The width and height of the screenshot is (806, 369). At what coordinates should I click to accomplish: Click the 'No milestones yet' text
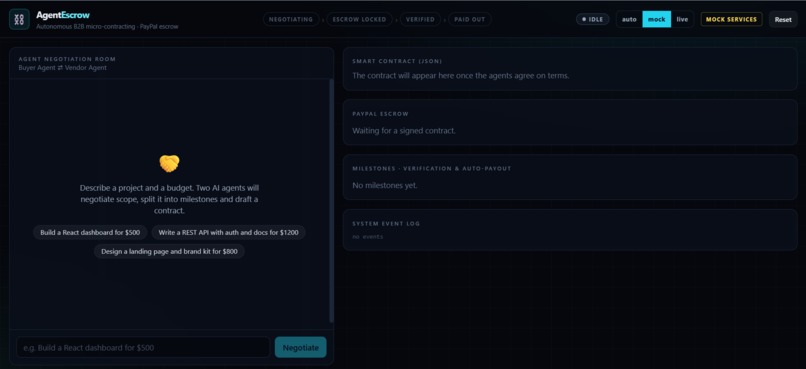[385, 186]
